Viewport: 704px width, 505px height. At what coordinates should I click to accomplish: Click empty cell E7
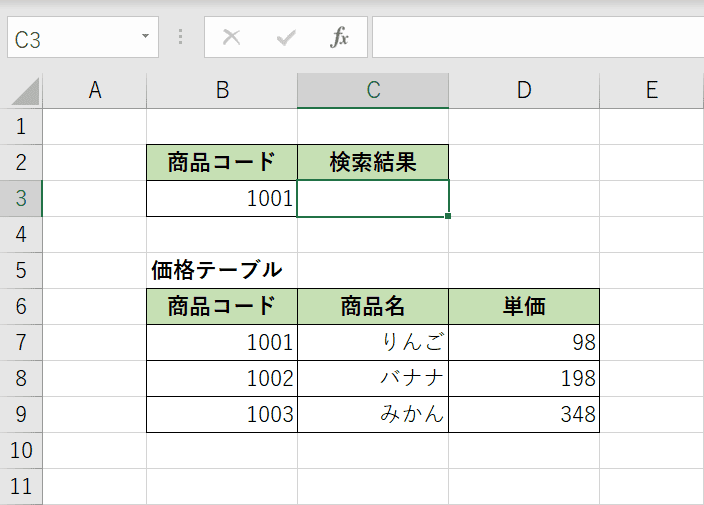point(651,343)
